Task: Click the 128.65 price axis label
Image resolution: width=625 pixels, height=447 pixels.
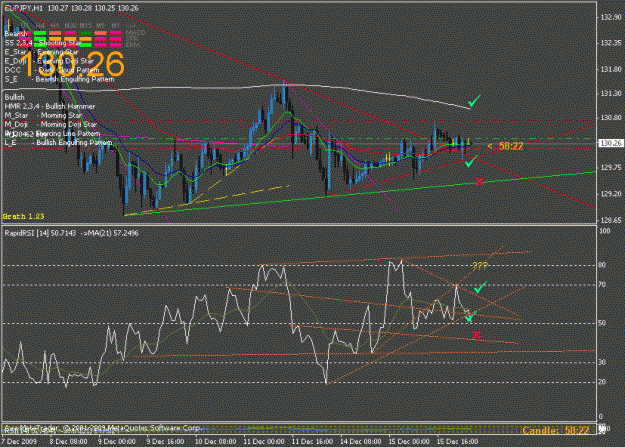Action: (x=610, y=220)
